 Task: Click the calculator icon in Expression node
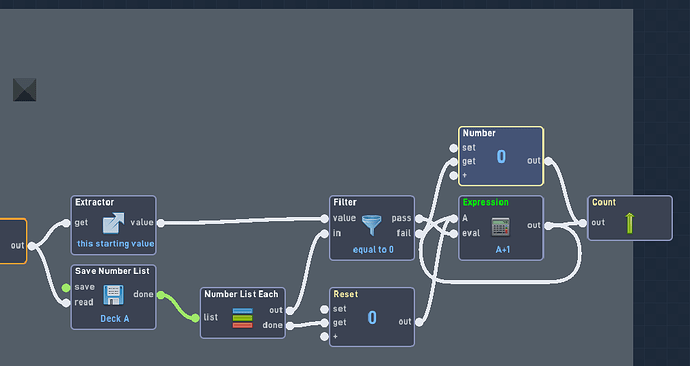(x=501, y=227)
